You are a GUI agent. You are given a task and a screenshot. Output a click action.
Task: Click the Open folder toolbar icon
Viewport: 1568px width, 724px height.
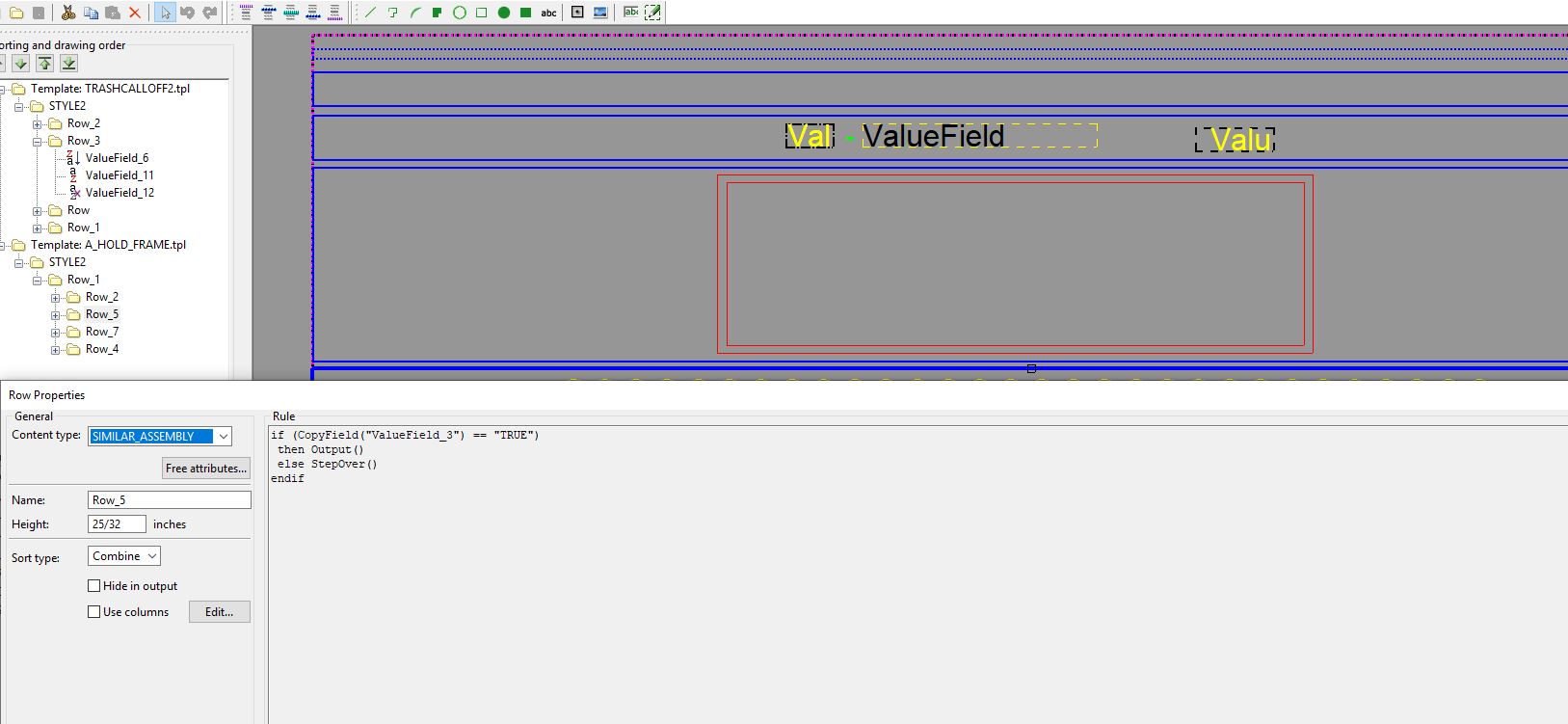pos(16,13)
